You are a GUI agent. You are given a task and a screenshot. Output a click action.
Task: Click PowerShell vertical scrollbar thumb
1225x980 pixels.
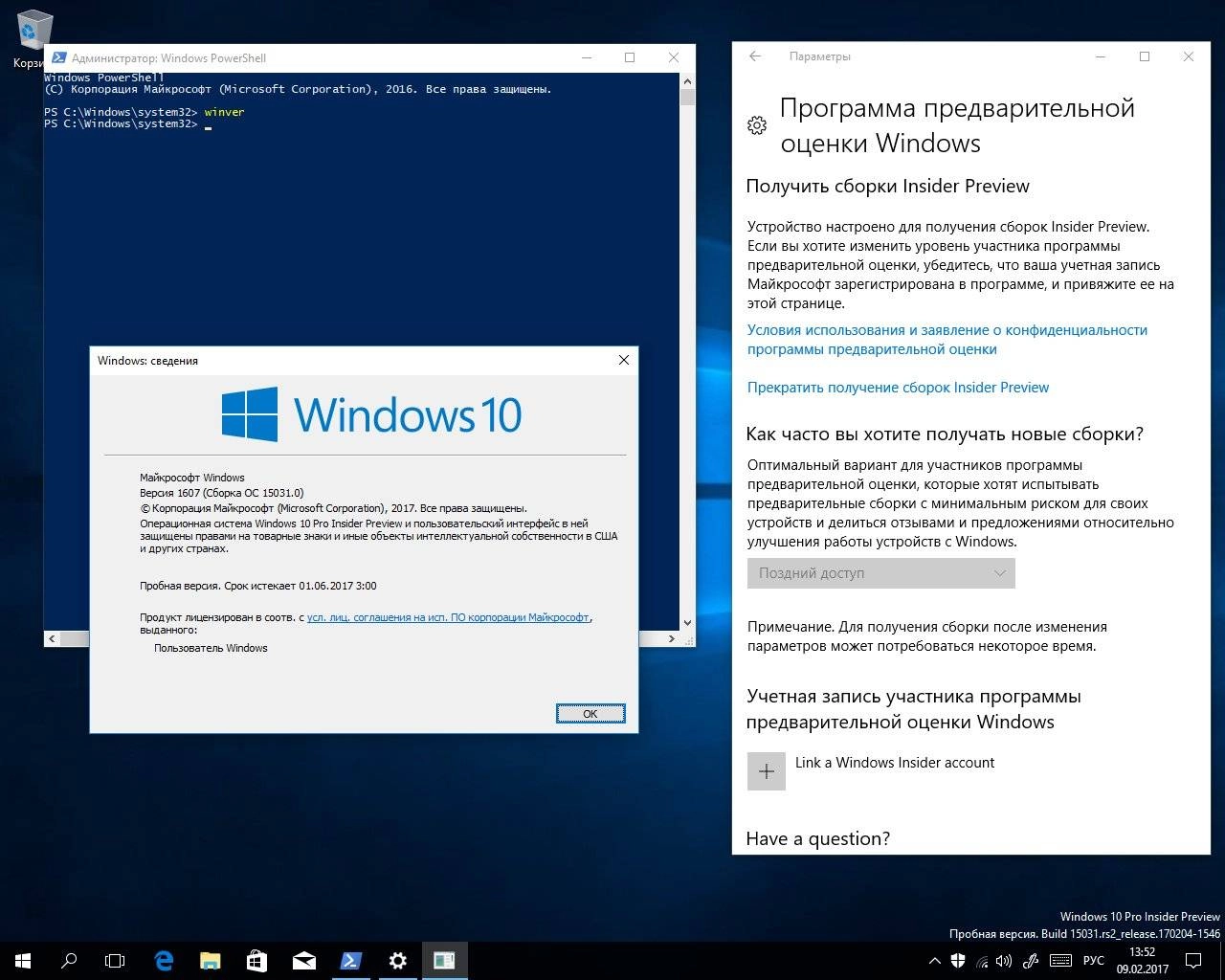click(x=687, y=97)
